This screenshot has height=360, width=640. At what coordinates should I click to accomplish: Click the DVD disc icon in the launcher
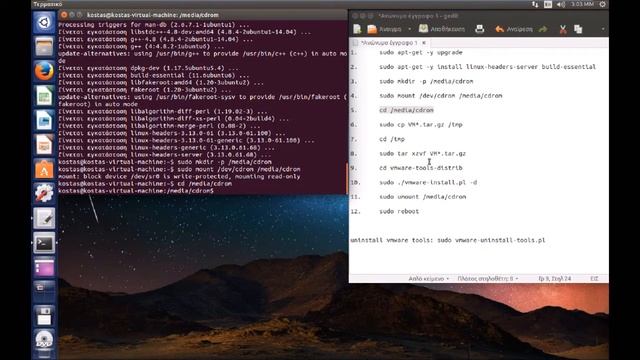(x=44, y=340)
